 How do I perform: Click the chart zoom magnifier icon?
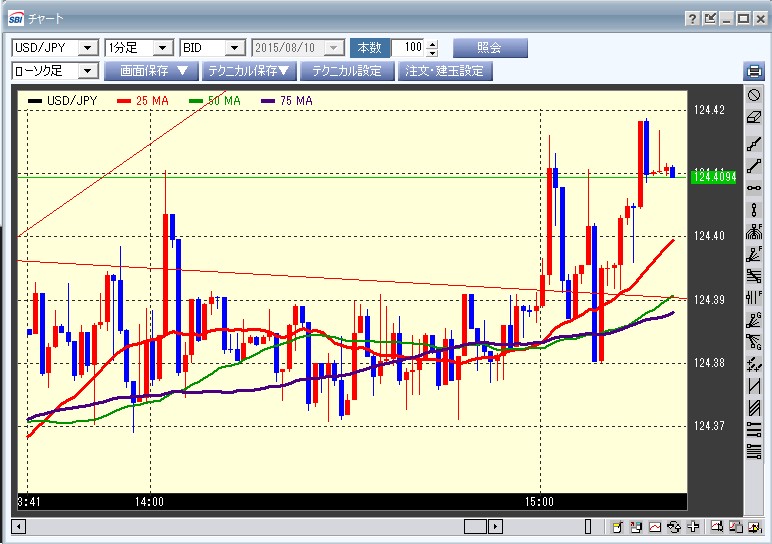[717, 527]
